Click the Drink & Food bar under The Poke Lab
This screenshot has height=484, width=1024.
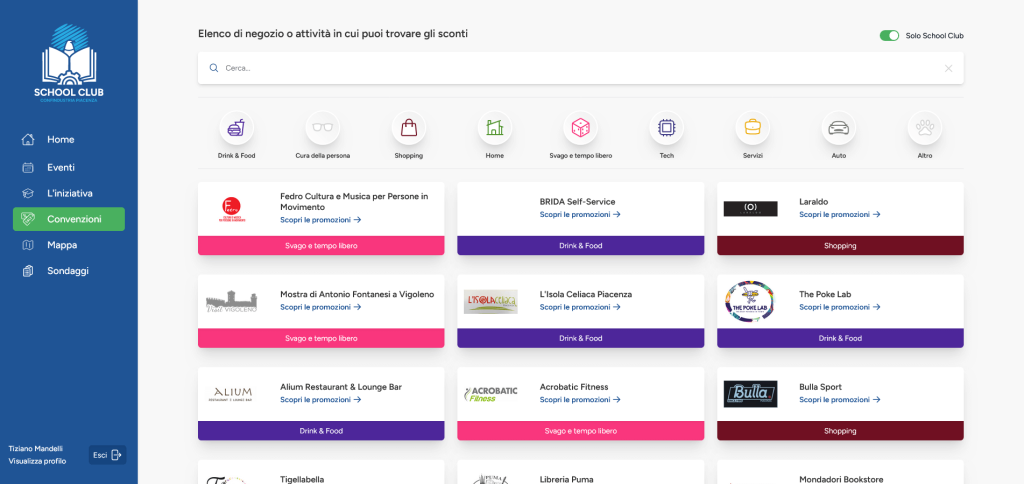[840, 338]
